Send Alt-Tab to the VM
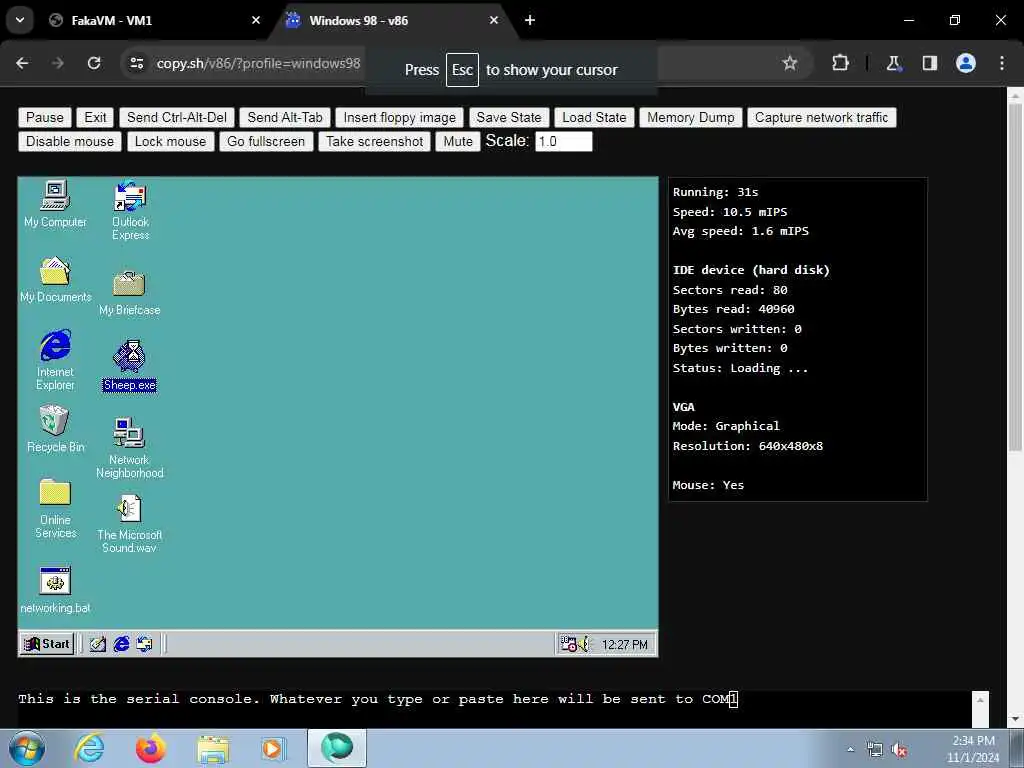Image resolution: width=1024 pixels, height=768 pixels. click(285, 118)
